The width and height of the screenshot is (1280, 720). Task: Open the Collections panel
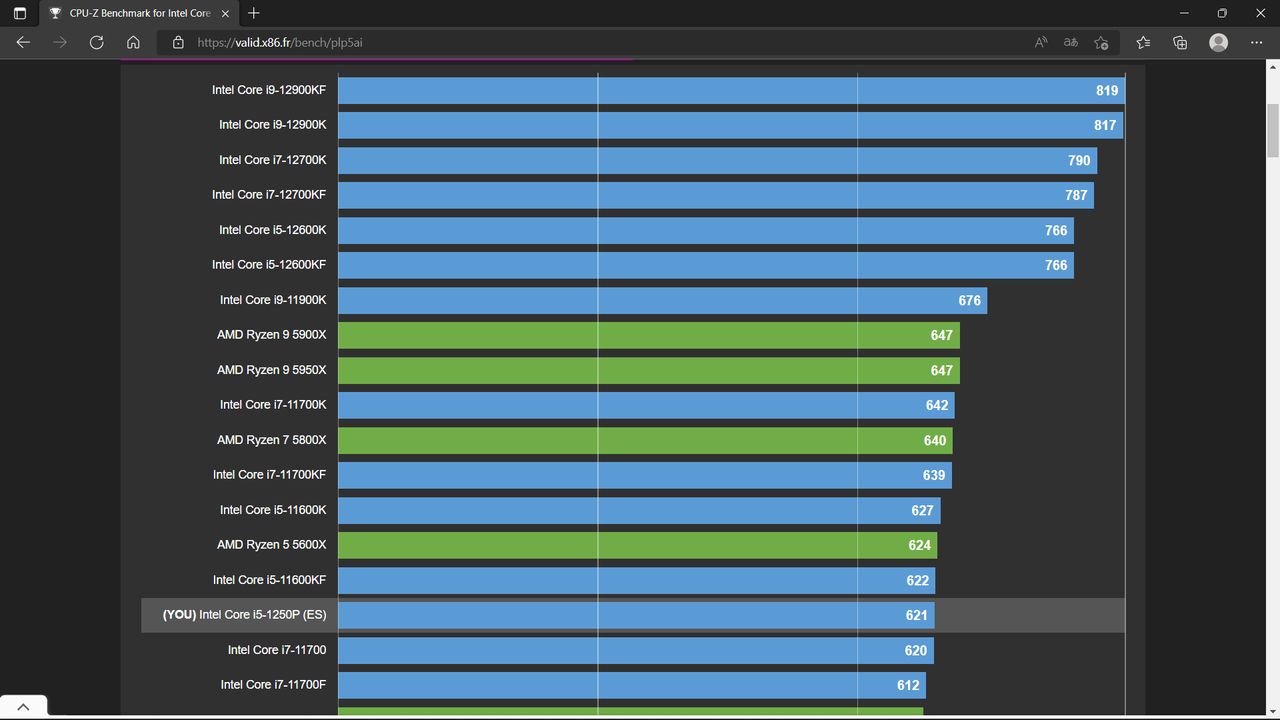1180,42
